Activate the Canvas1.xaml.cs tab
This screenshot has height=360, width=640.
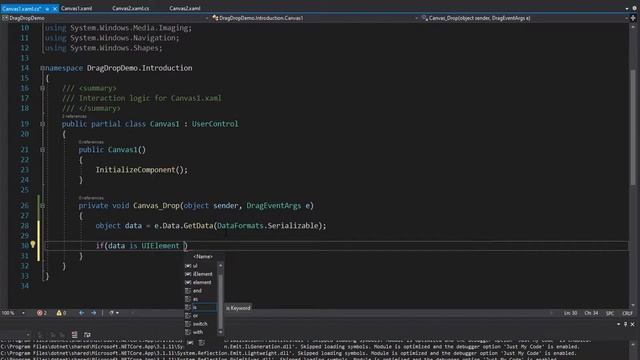click(22, 9)
